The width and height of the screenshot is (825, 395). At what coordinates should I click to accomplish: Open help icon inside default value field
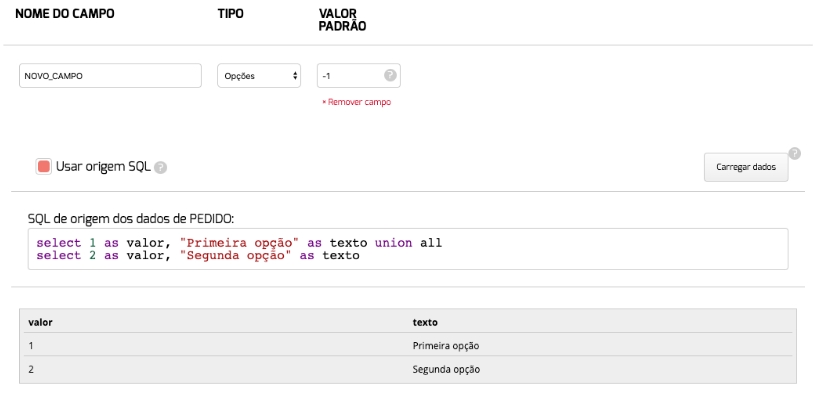click(390, 76)
